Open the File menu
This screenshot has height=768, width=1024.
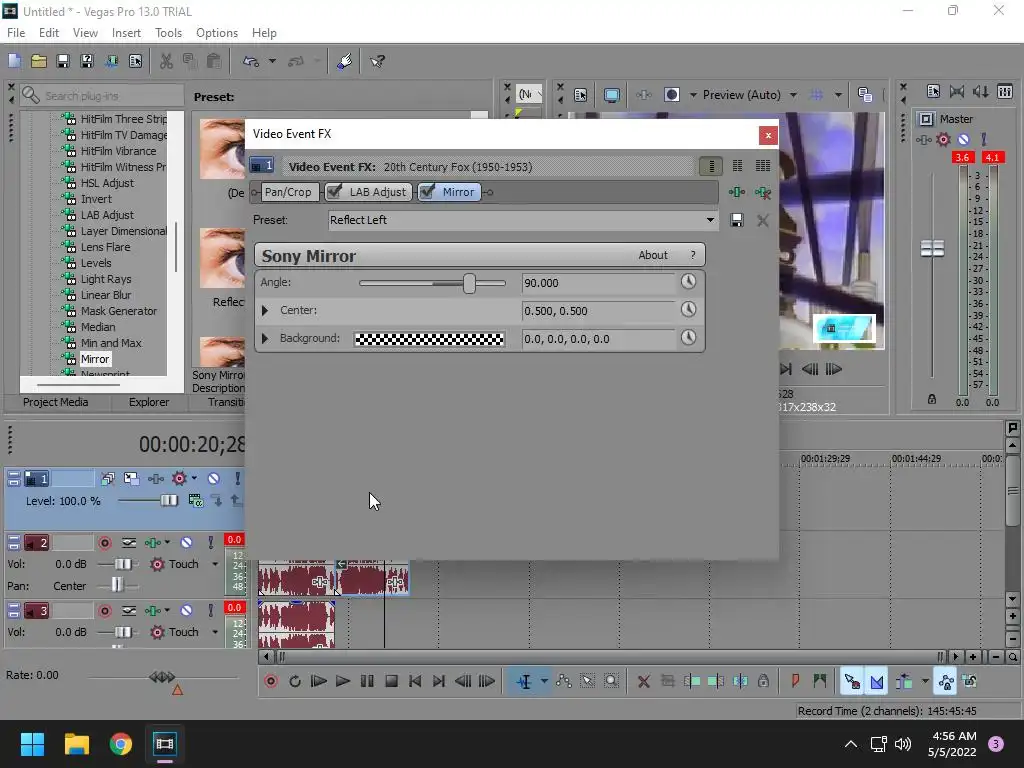pyautogui.click(x=16, y=33)
